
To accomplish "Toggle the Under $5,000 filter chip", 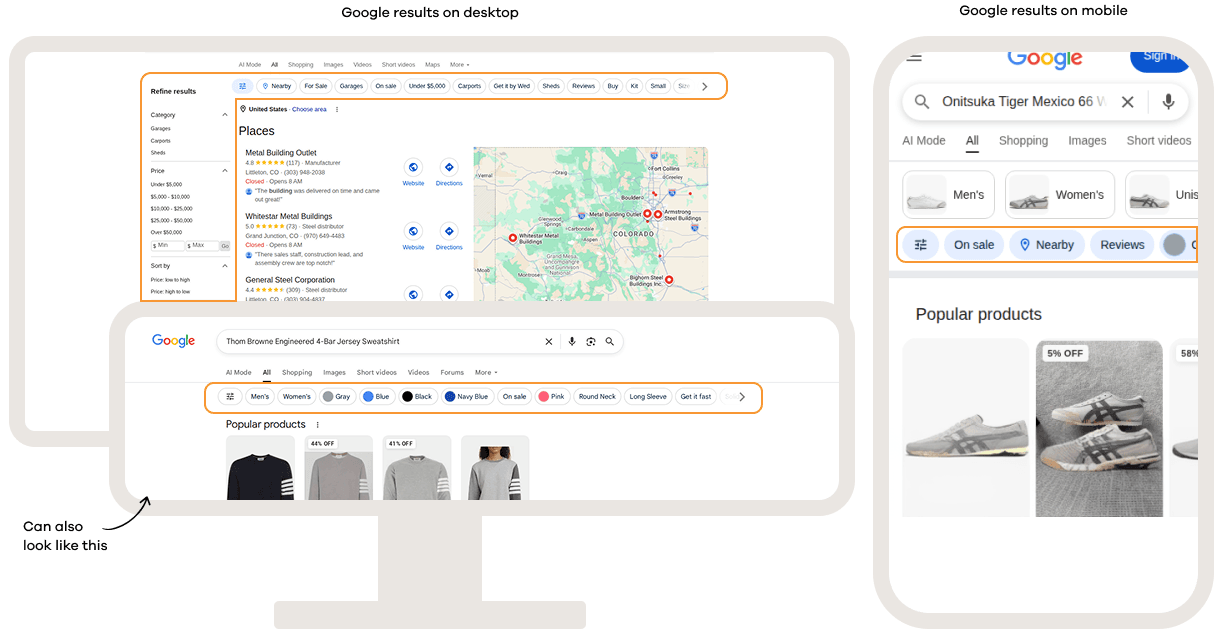I will tap(427, 86).
